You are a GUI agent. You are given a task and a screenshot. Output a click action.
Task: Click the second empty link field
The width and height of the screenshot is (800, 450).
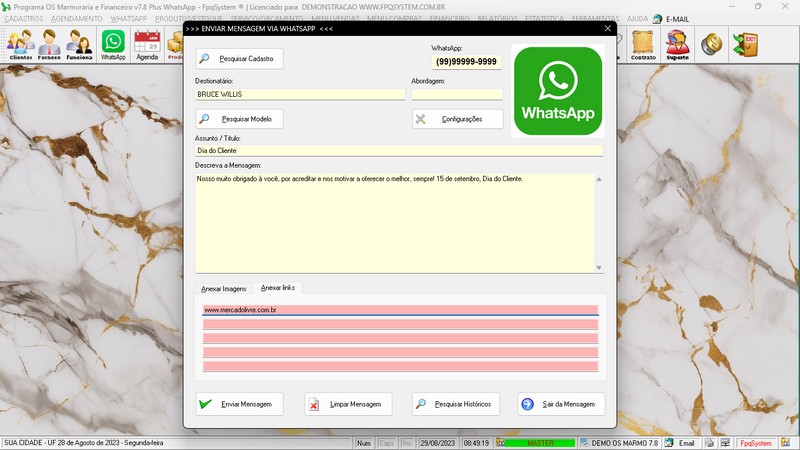coord(400,324)
